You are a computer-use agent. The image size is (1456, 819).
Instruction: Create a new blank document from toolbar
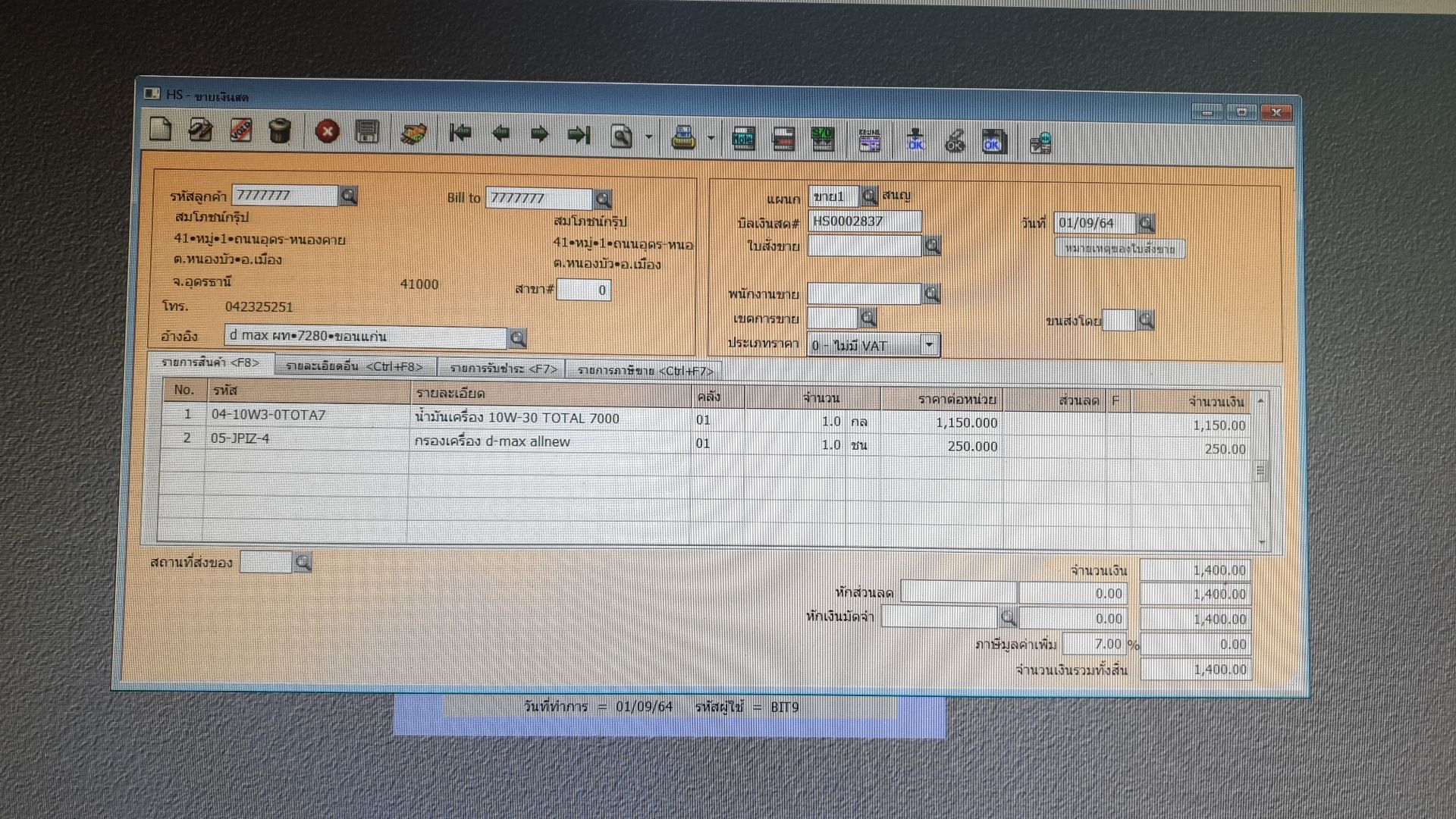[x=161, y=130]
